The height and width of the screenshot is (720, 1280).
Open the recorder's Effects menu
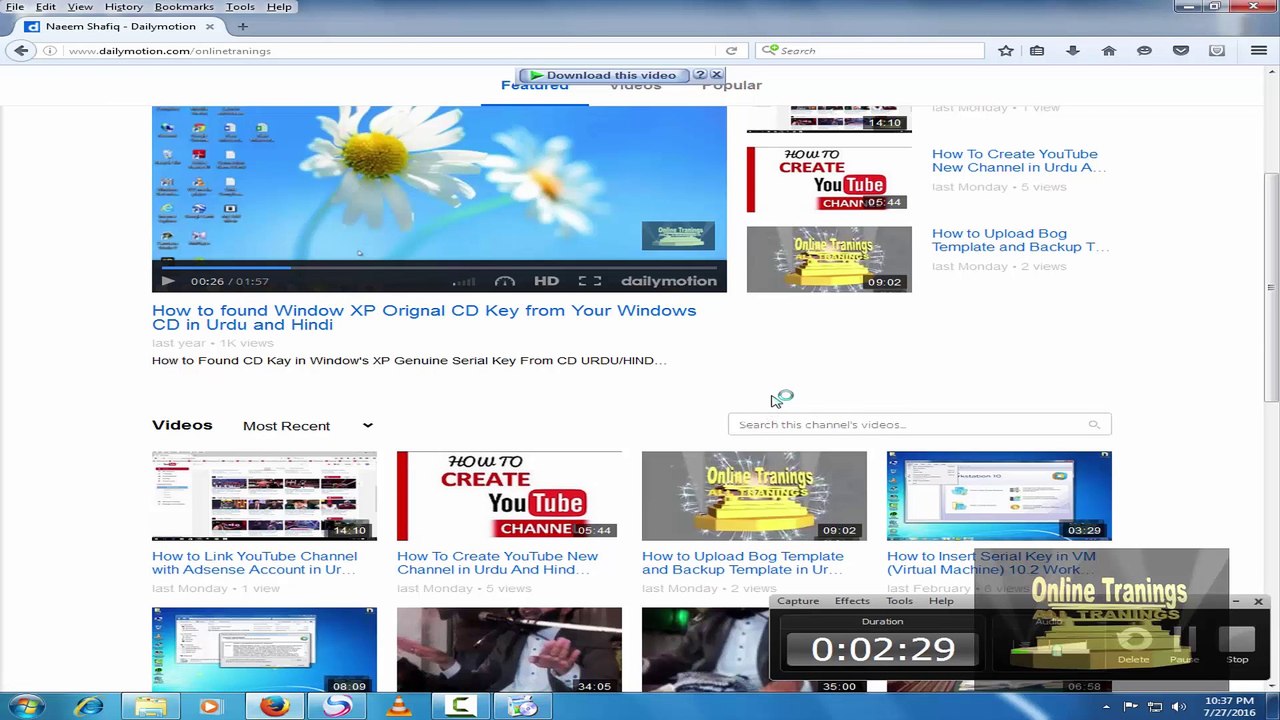[852, 601]
